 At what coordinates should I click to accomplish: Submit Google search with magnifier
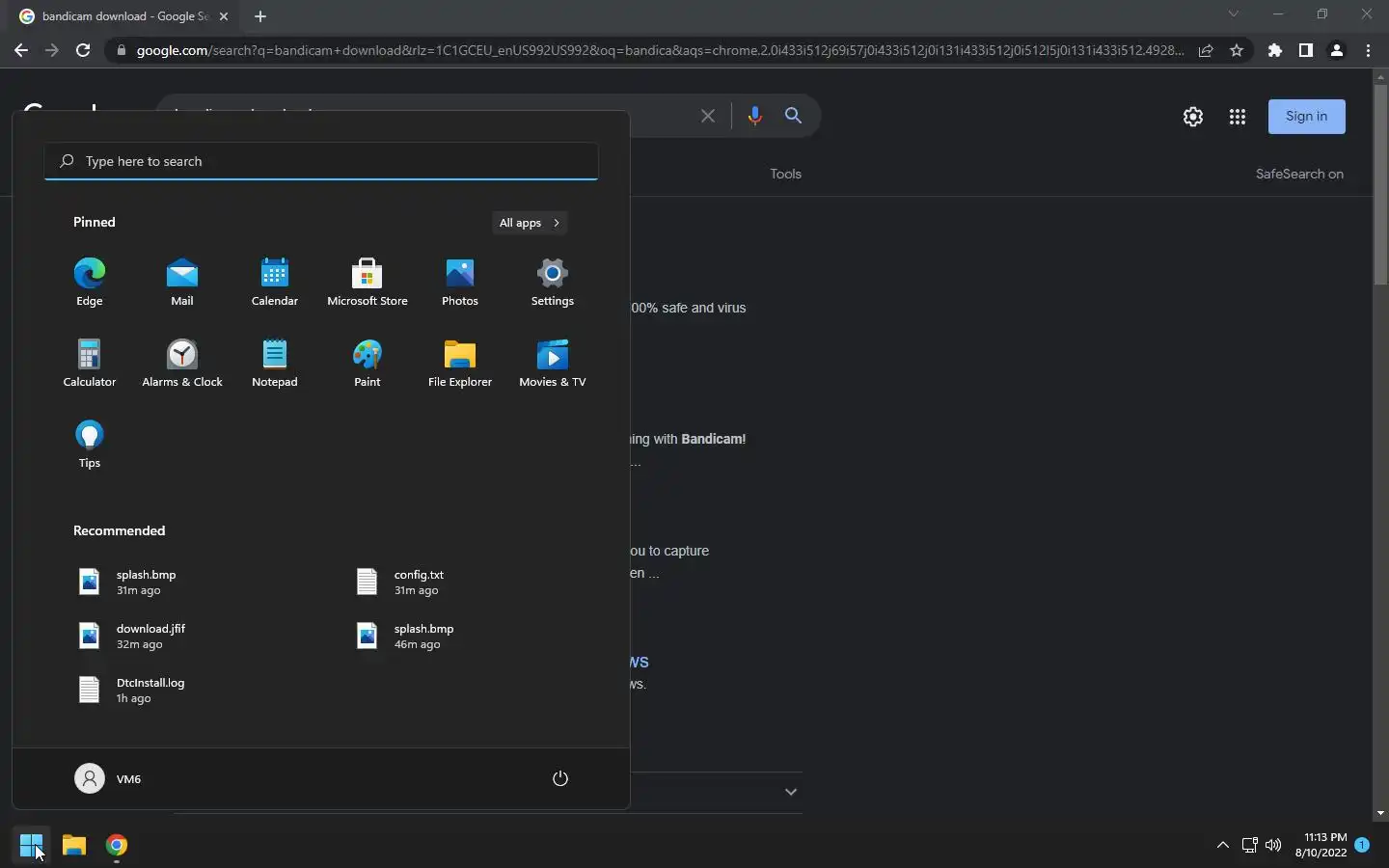(794, 116)
